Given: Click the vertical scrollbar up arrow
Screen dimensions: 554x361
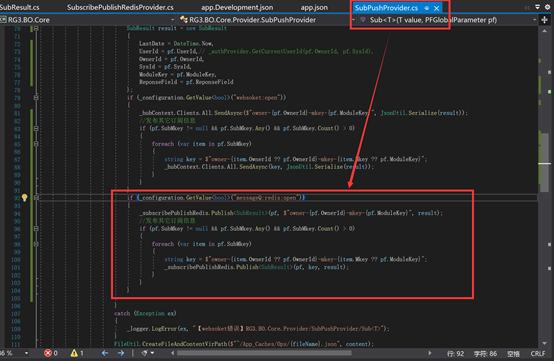Looking at the screenshot, I should (x=544, y=31).
